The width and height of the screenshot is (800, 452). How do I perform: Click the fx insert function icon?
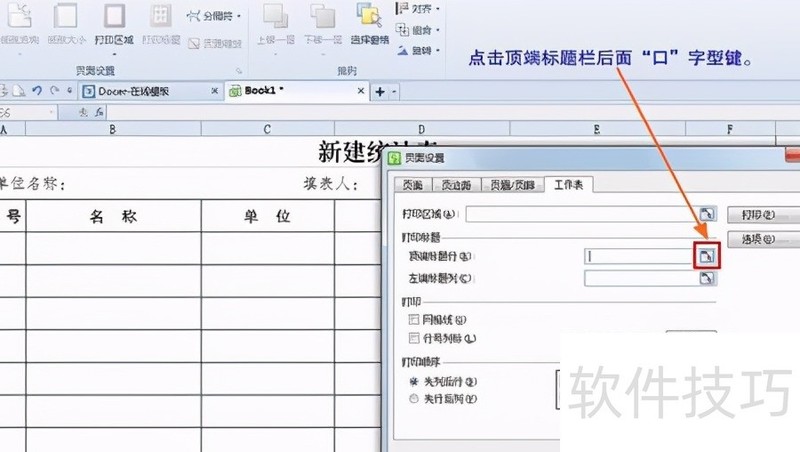pyautogui.click(x=99, y=112)
